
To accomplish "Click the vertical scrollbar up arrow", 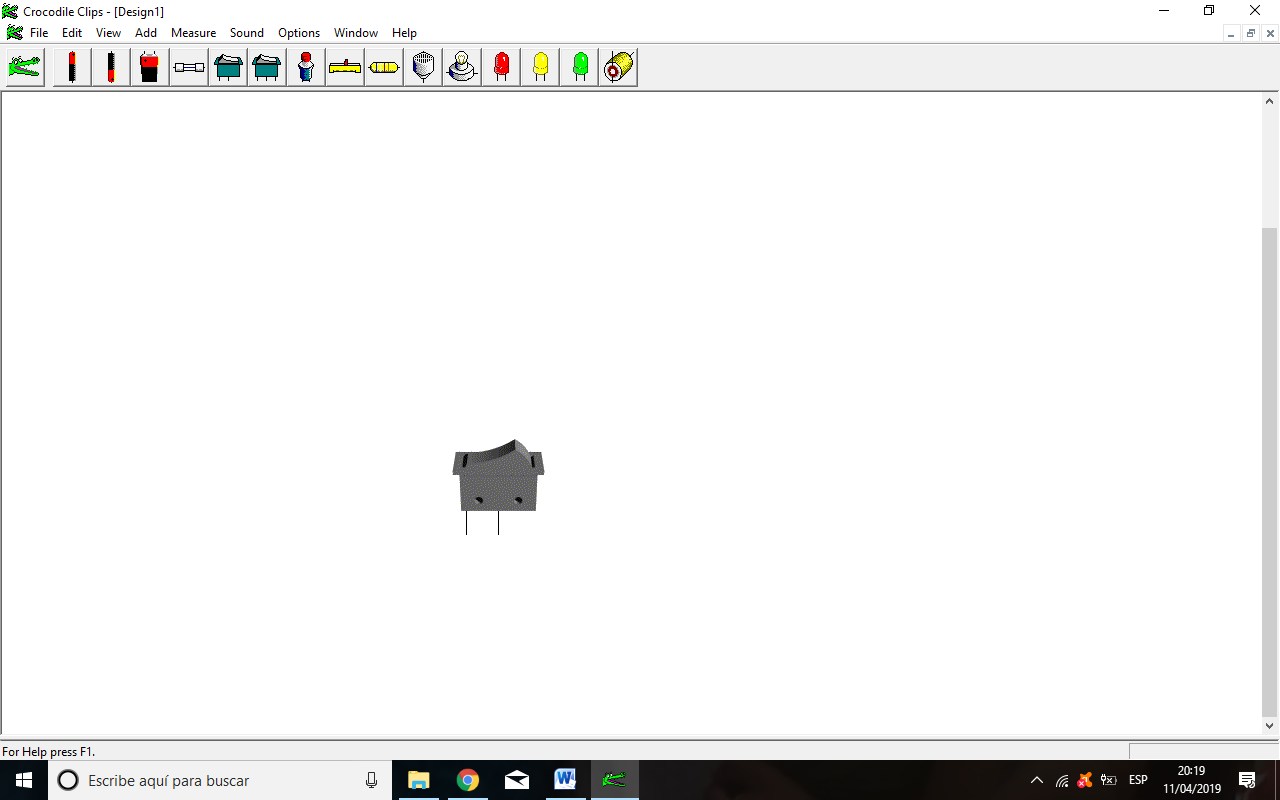I will click(1270, 101).
